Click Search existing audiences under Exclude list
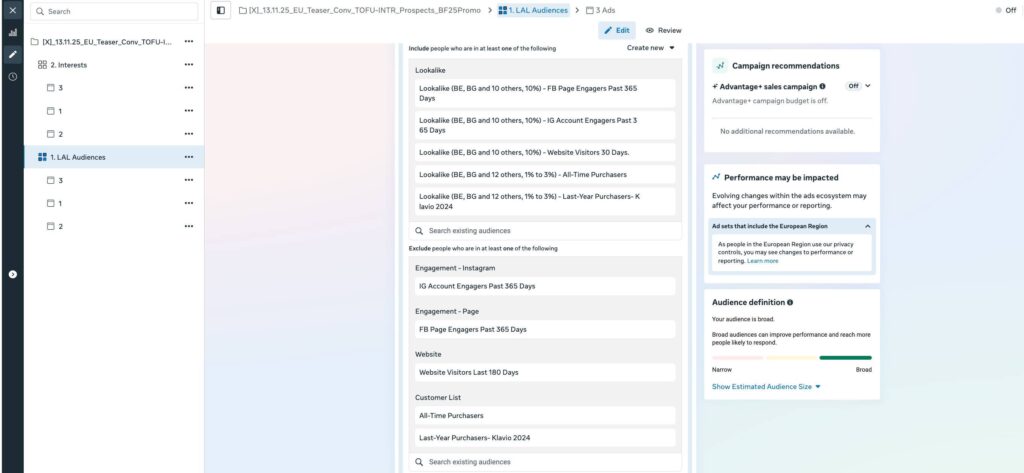 point(545,462)
